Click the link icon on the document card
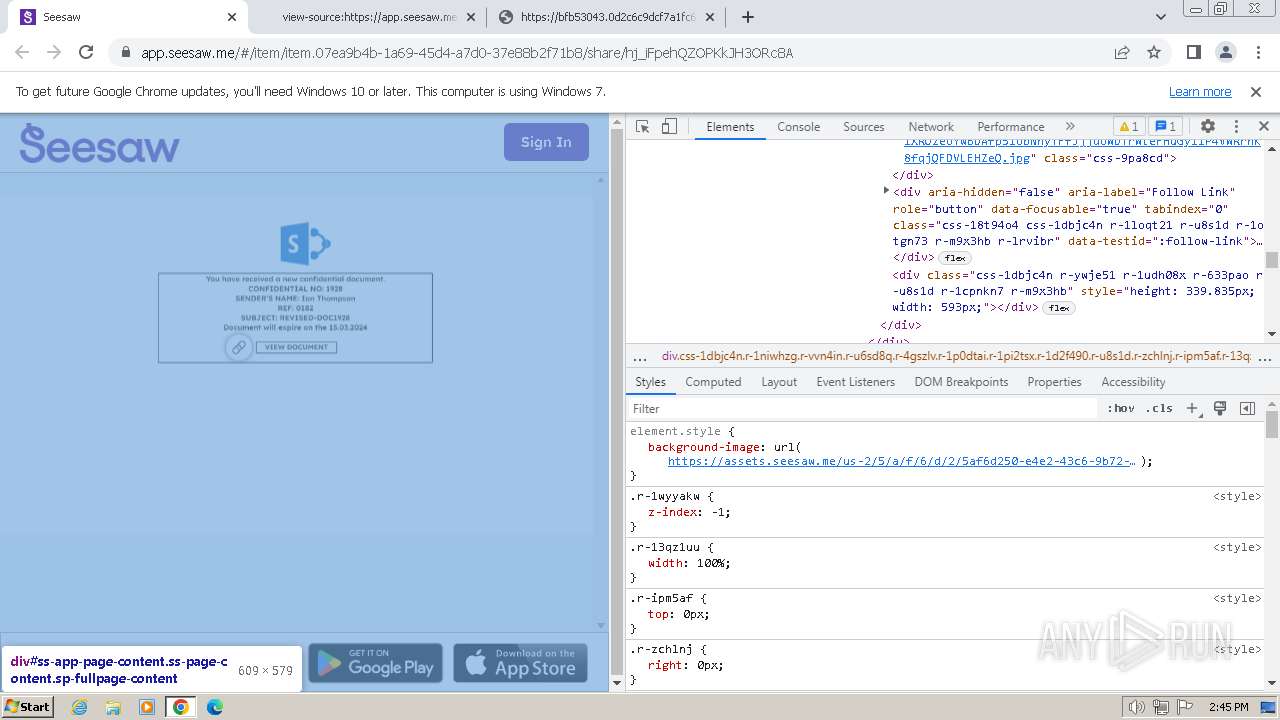The height and width of the screenshot is (720, 1280). [x=238, y=347]
